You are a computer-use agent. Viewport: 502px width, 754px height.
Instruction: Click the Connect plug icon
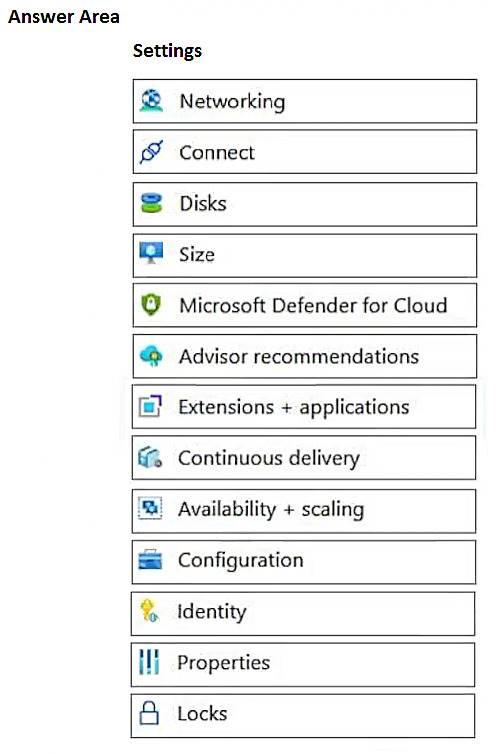coord(151,152)
